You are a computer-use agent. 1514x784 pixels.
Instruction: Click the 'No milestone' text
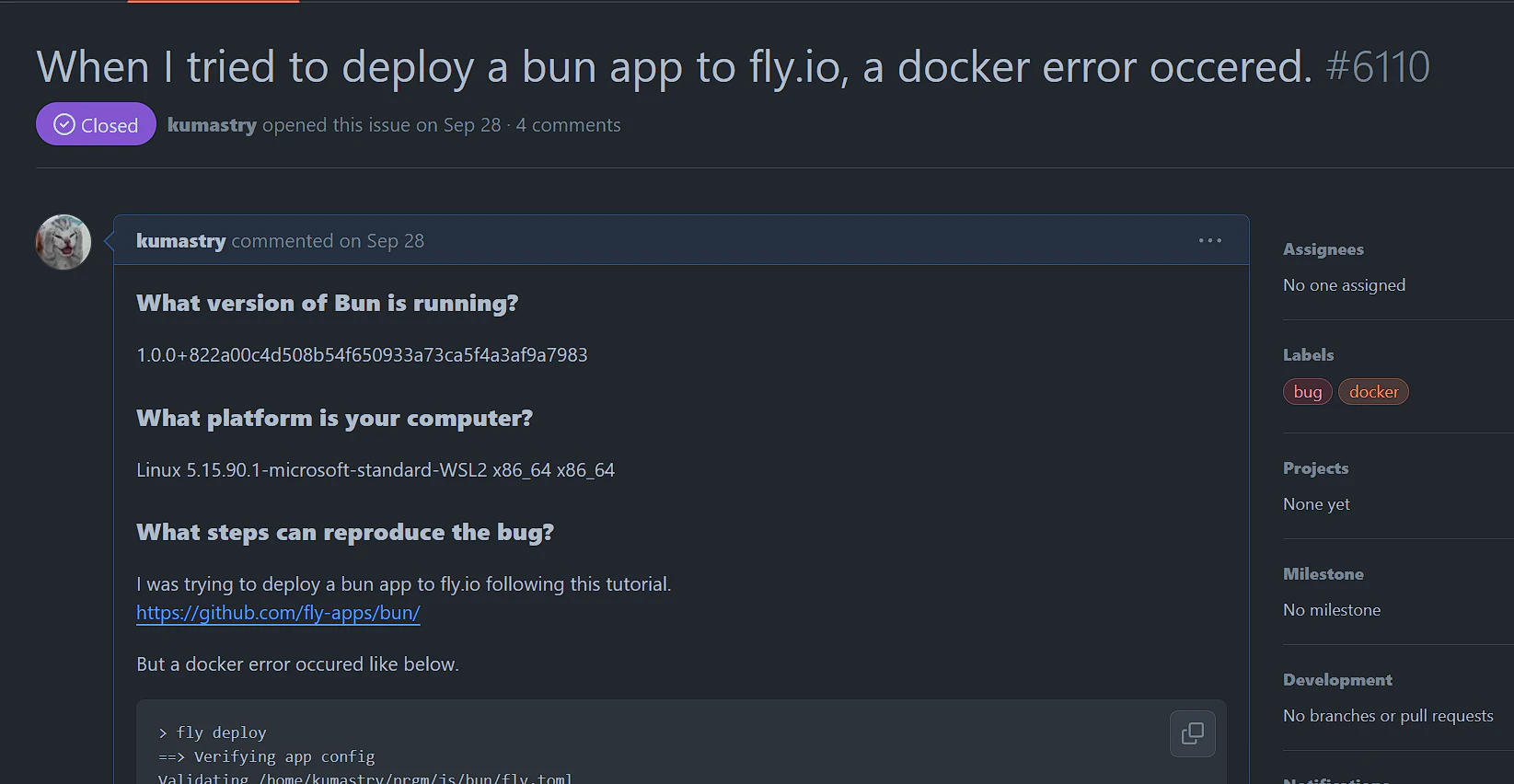pyautogui.click(x=1332, y=610)
